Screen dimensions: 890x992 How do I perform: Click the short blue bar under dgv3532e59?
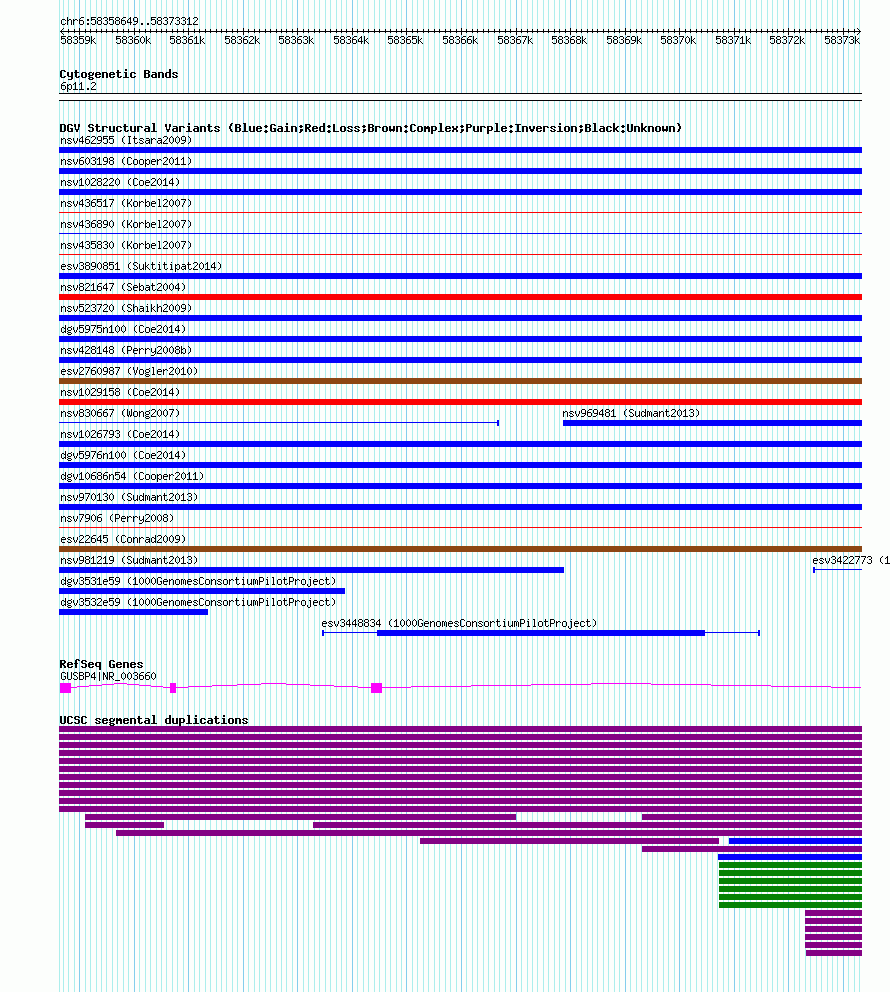pos(133,612)
